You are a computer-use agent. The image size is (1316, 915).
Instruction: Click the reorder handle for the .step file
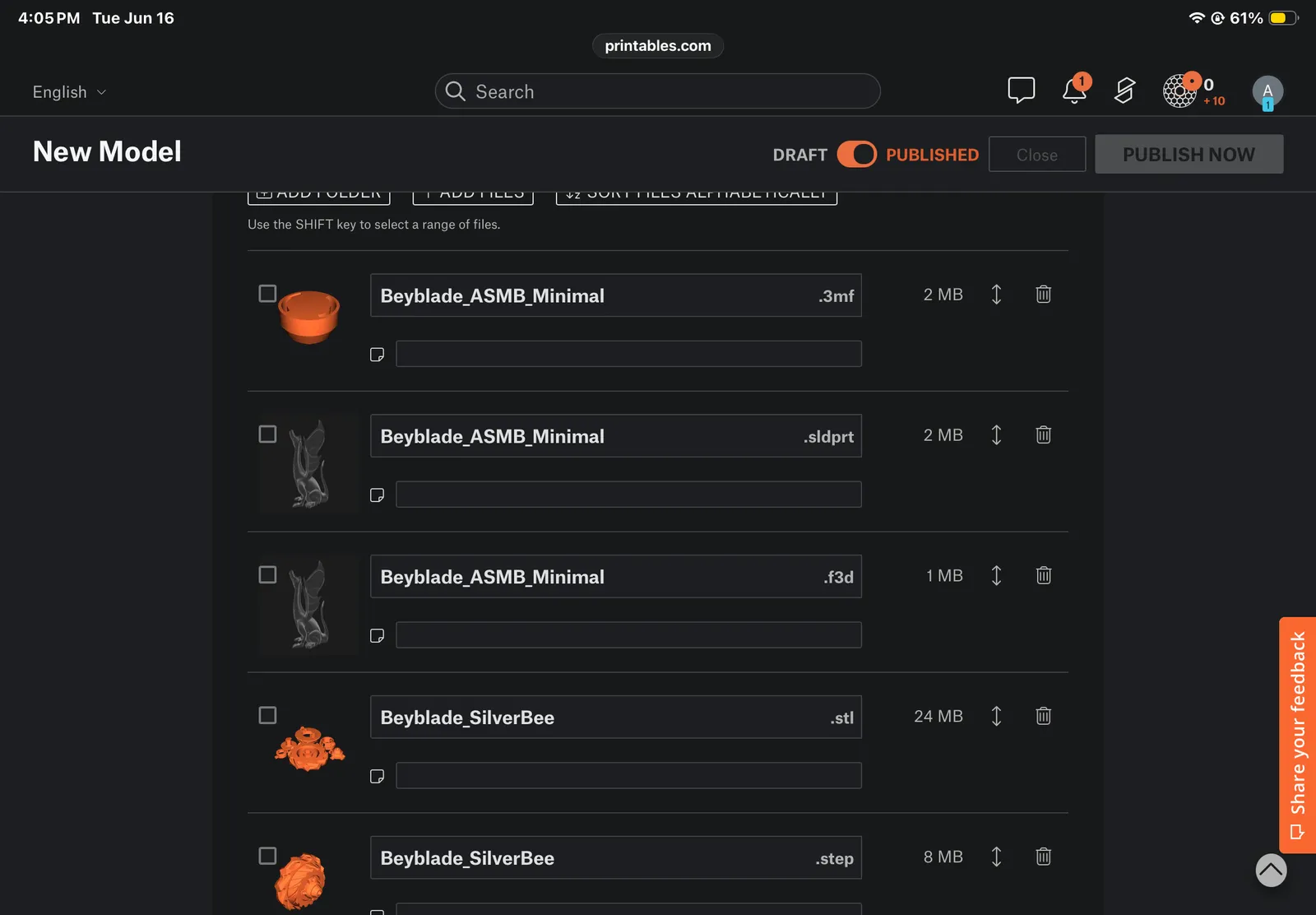(x=996, y=857)
